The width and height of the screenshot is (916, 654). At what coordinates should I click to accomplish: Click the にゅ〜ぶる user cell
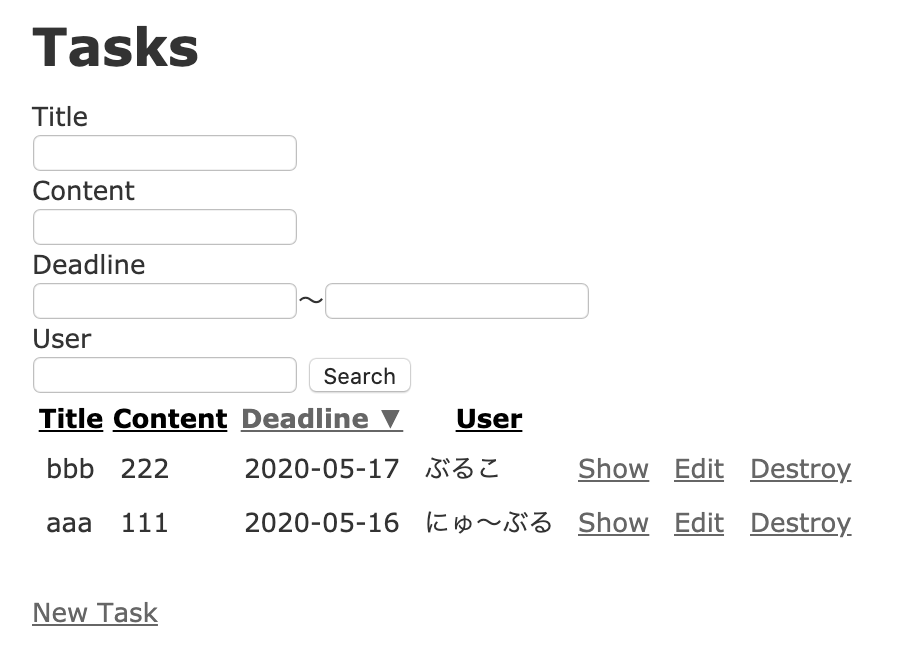489,523
